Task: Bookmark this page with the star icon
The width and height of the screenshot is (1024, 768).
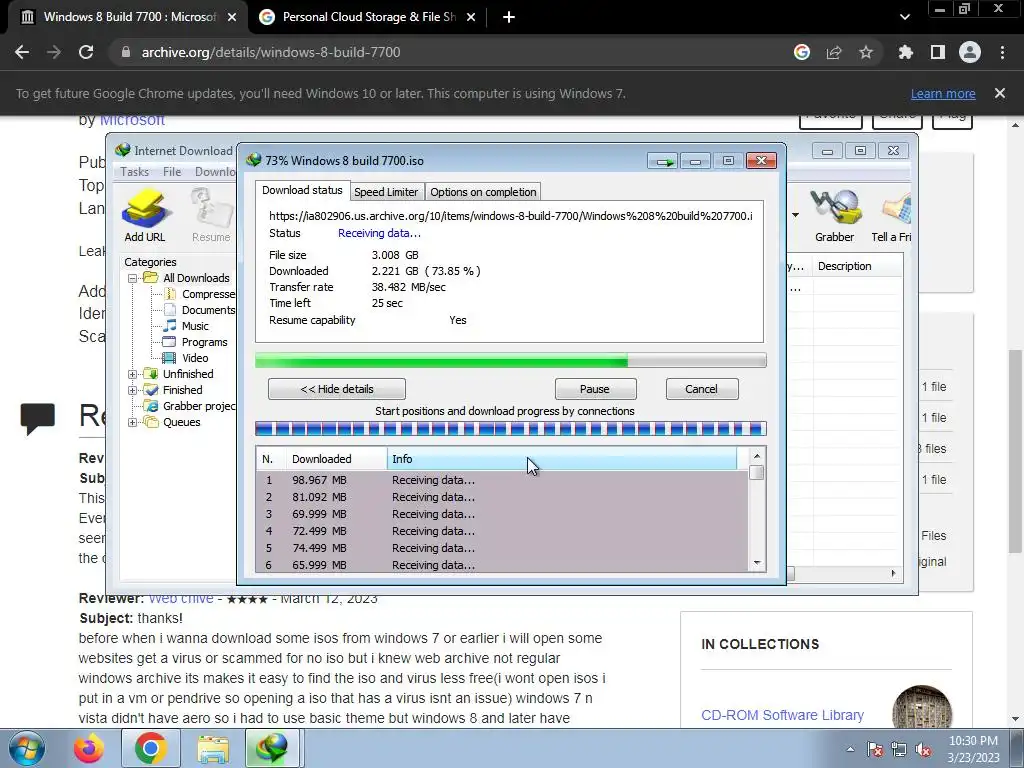Action: (866, 52)
